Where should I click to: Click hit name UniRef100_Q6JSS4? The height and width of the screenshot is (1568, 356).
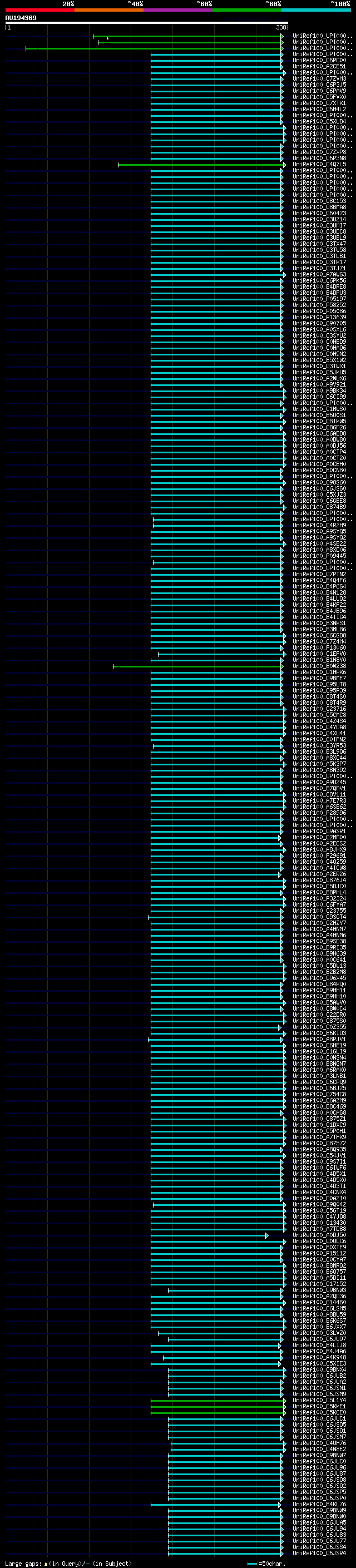coord(319,1547)
